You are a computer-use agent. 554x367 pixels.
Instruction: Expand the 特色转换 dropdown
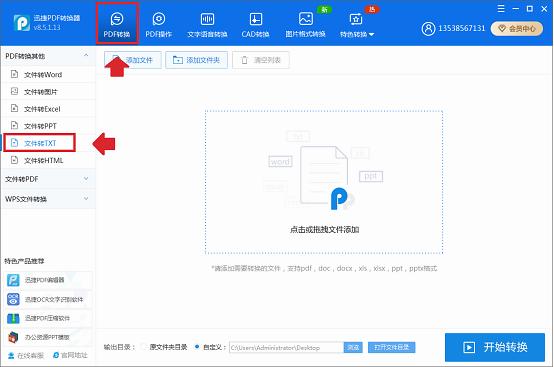pyautogui.click(x=356, y=24)
